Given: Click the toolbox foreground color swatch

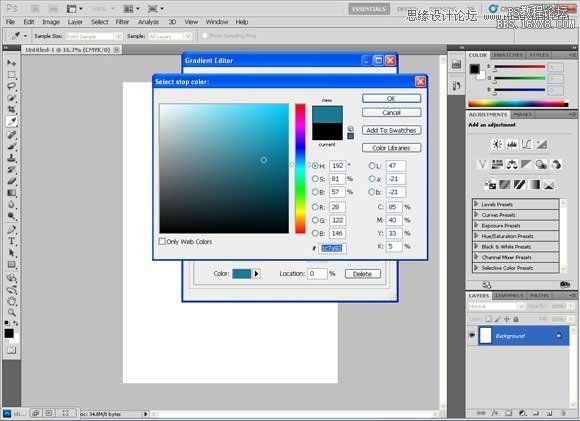Looking at the screenshot, I should [x=9, y=333].
